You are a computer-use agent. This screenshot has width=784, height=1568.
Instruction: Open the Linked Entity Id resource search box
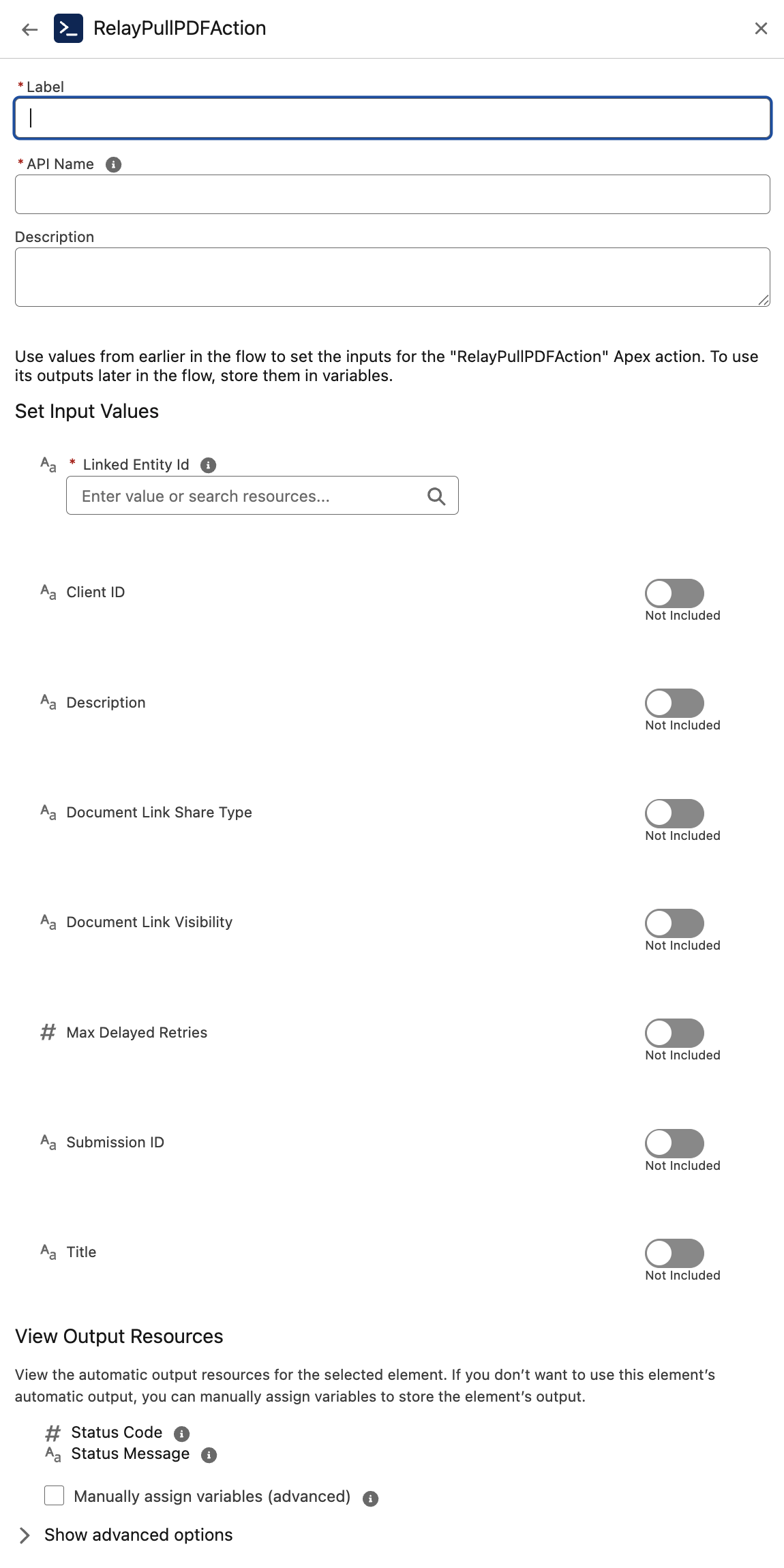(x=245, y=496)
